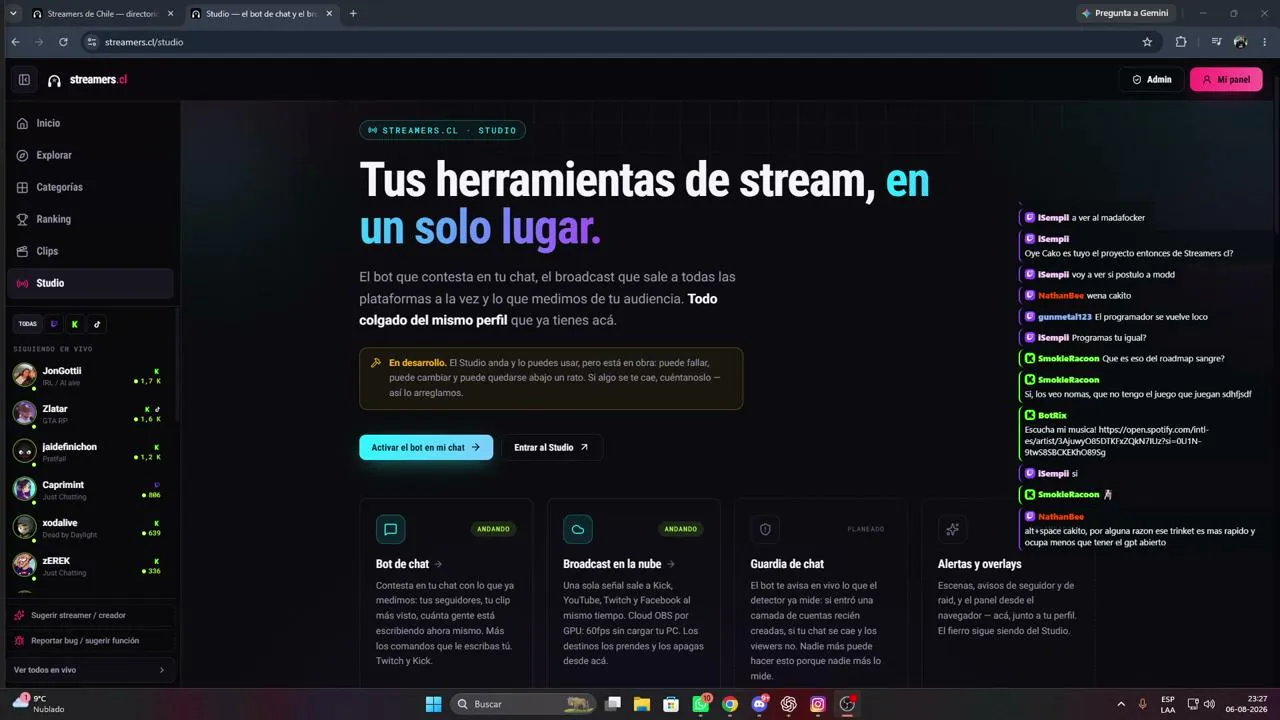Open ChatGPT from the taskbar
This screenshot has height=720, width=1280.
(789, 704)
